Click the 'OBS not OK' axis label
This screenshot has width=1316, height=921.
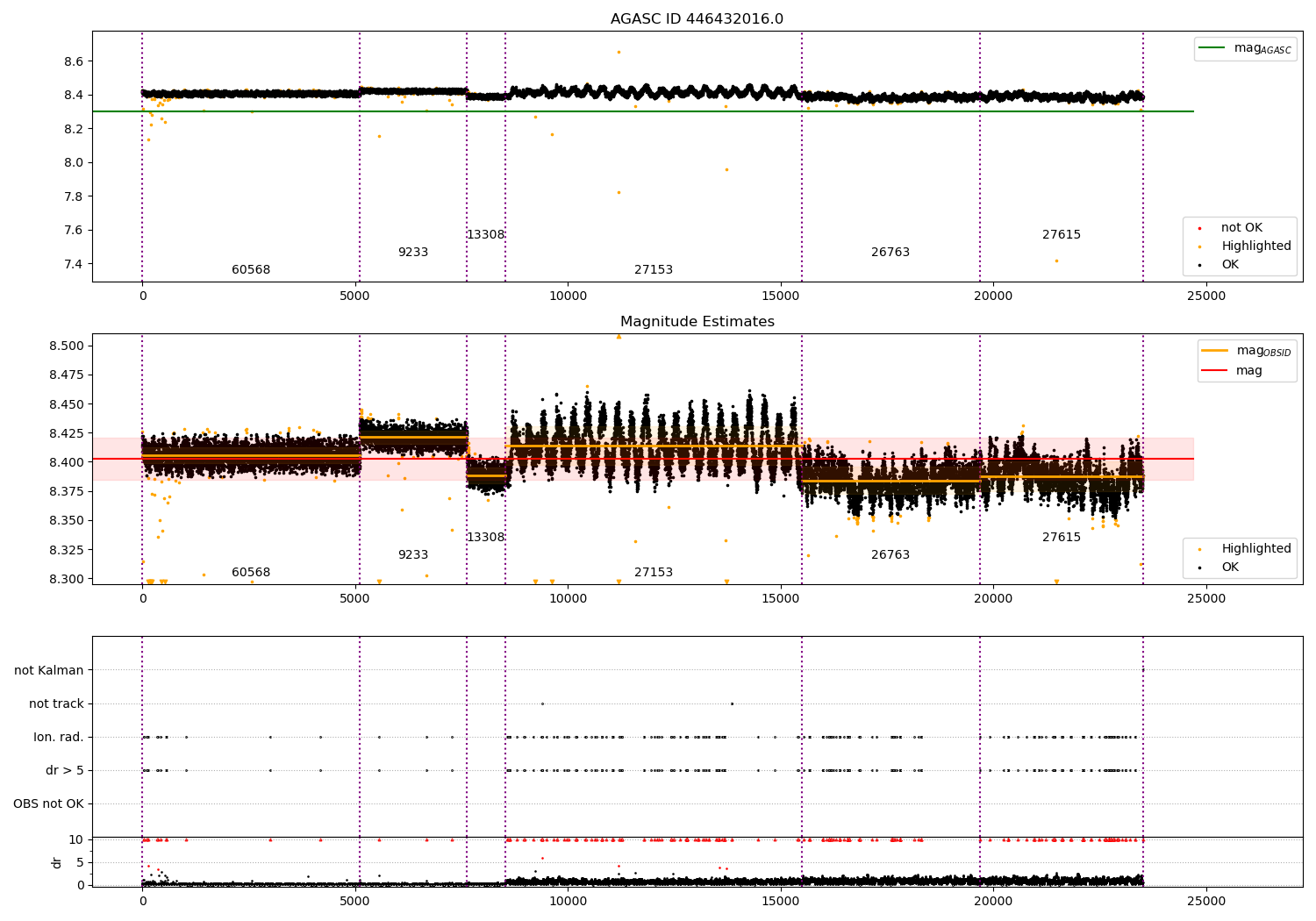click(48, 804)
